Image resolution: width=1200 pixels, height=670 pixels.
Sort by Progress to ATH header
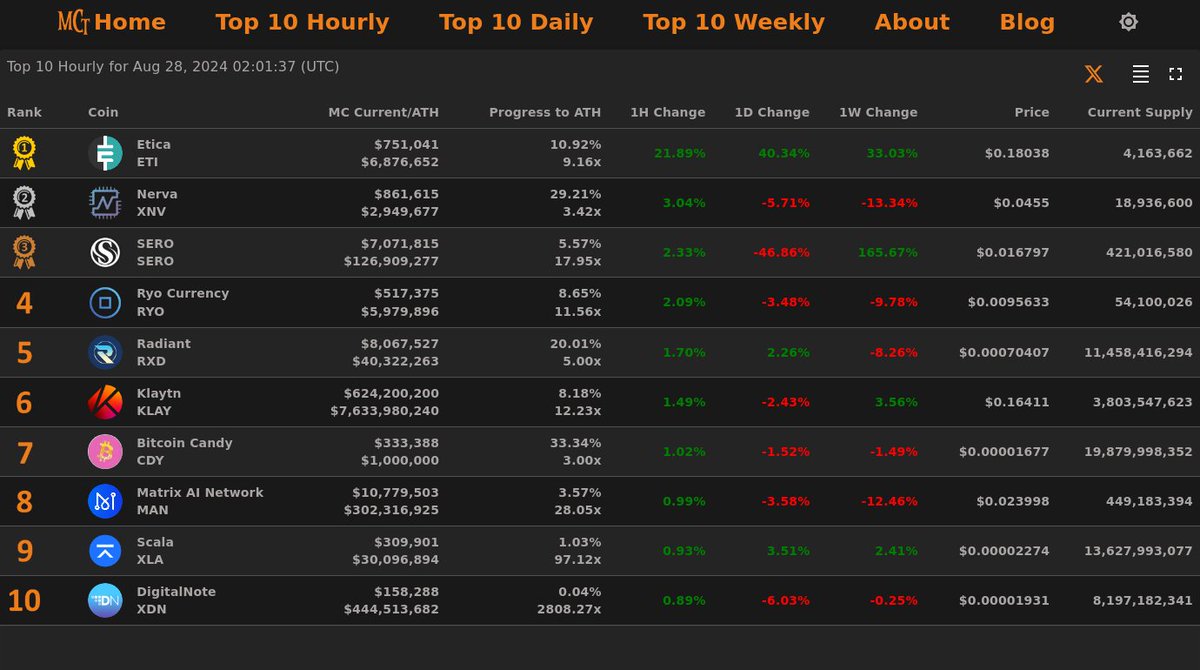click(x=545, y=113)
